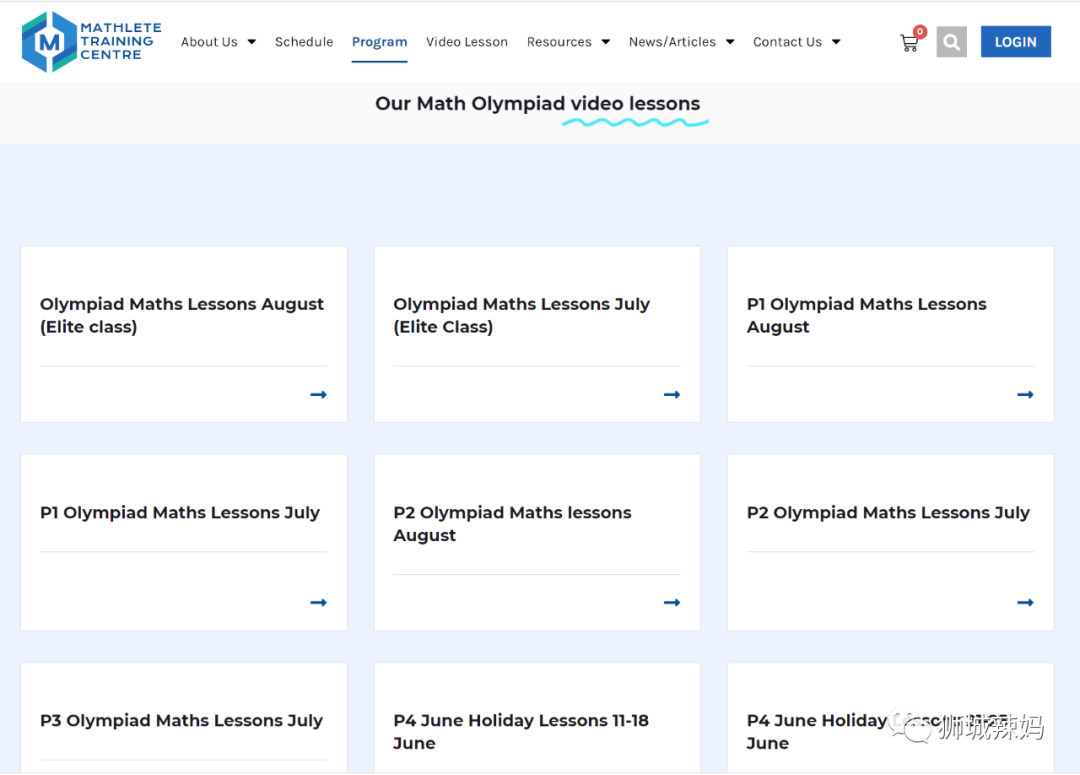The width and height of the screenshot is (1080, 775).
Task: Click the 'Our Math Olympiad video lessons' heading
Action: (x=537, y=103)
